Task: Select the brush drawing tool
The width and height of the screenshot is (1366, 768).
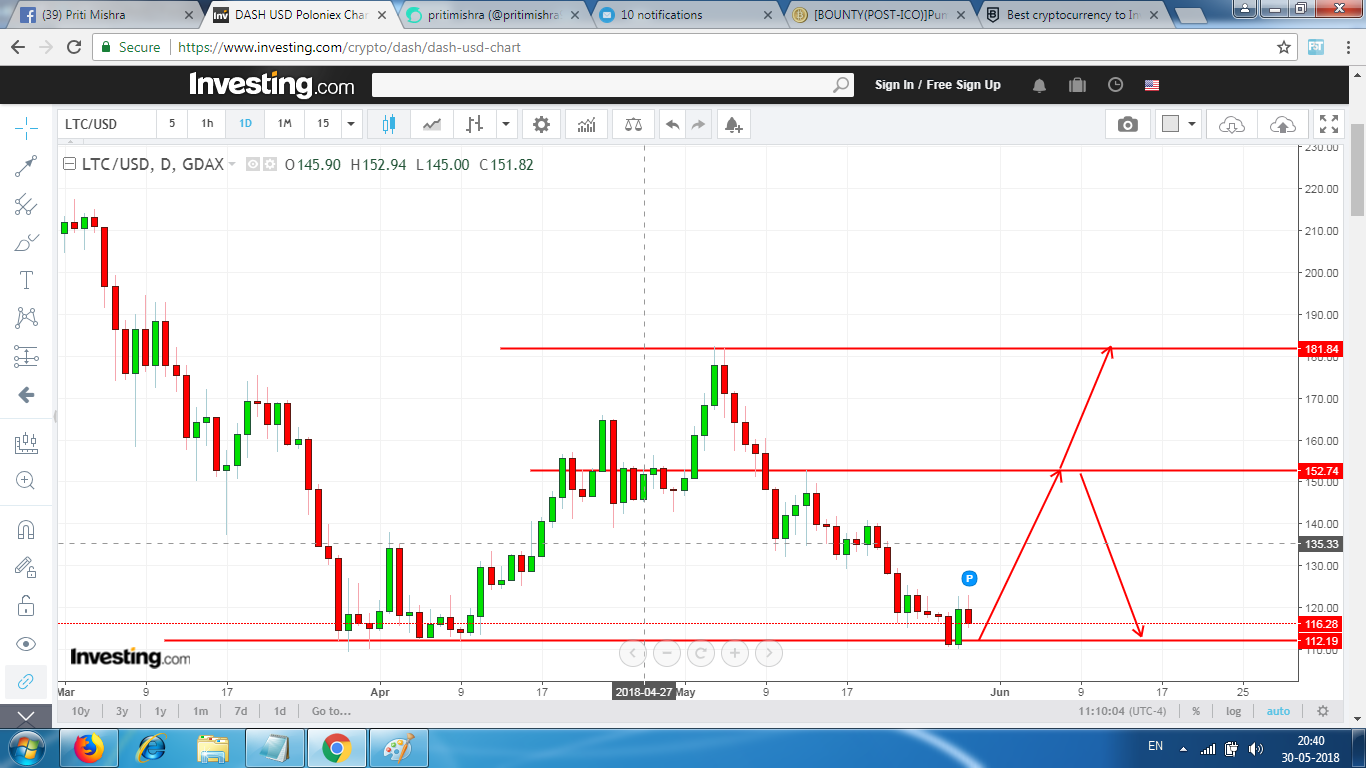Action: pos(26,243)
